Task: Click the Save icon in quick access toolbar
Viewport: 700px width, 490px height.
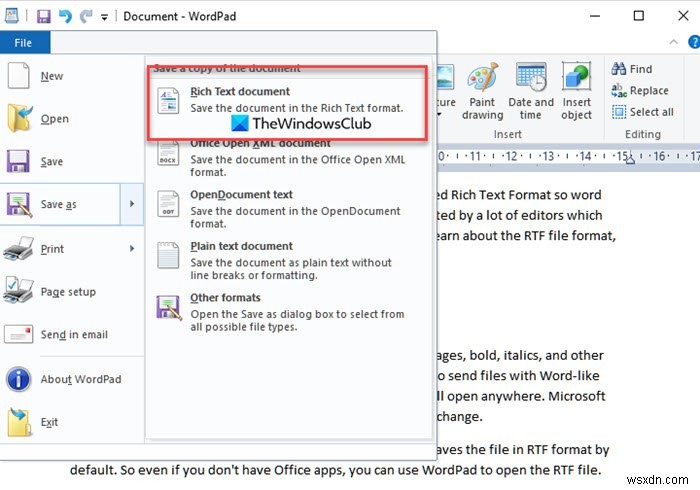Action: [x=43, y=17]
